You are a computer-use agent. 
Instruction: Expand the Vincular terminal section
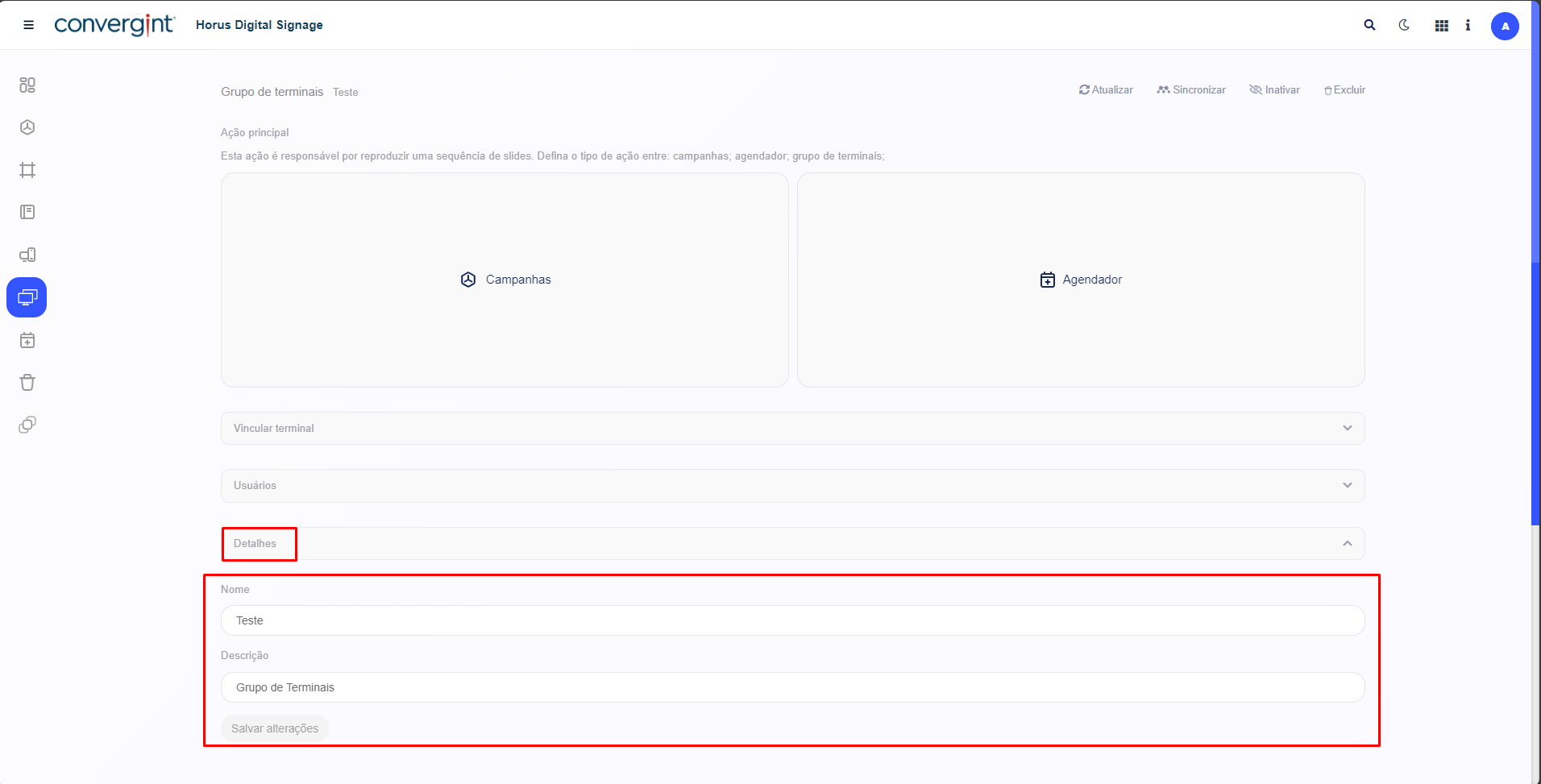click(792, 428)
